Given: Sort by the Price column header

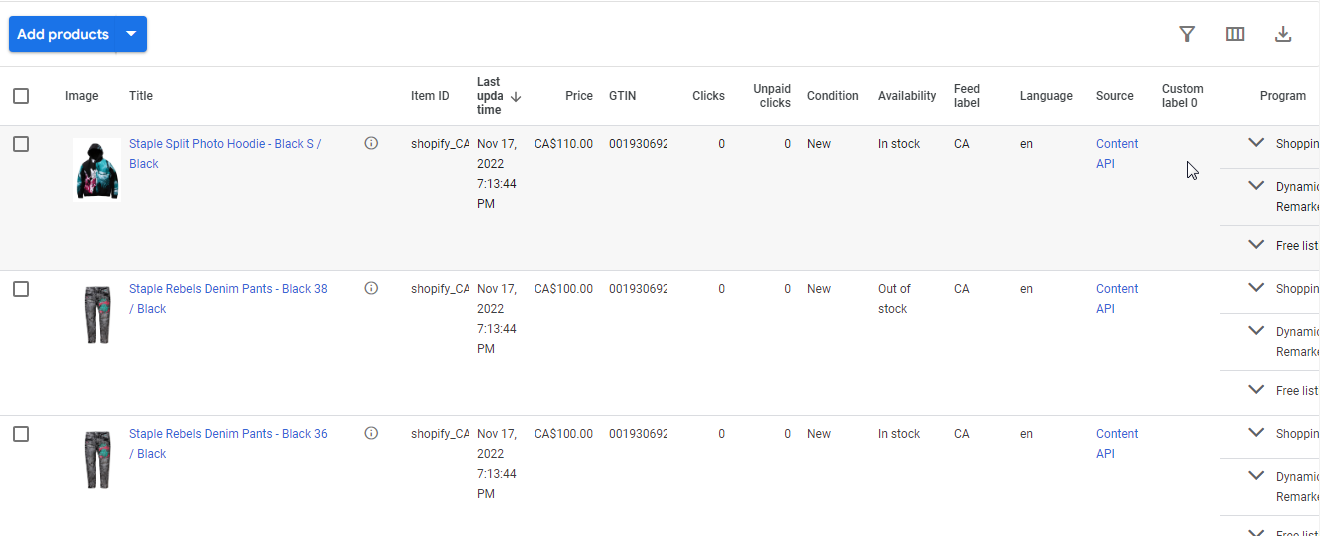Looking at the screenshot, I should (x=578, y=96).
